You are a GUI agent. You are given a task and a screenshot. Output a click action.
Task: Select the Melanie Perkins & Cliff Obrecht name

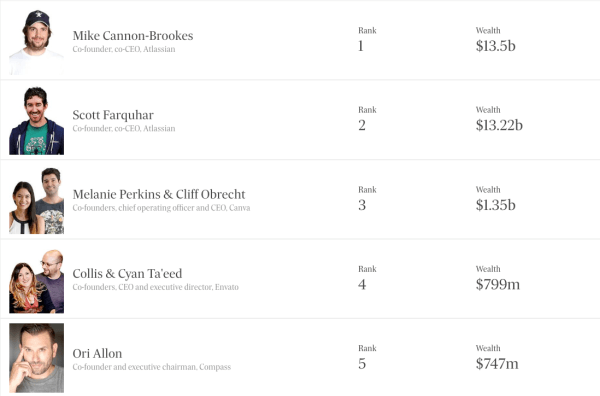[159, 194]
